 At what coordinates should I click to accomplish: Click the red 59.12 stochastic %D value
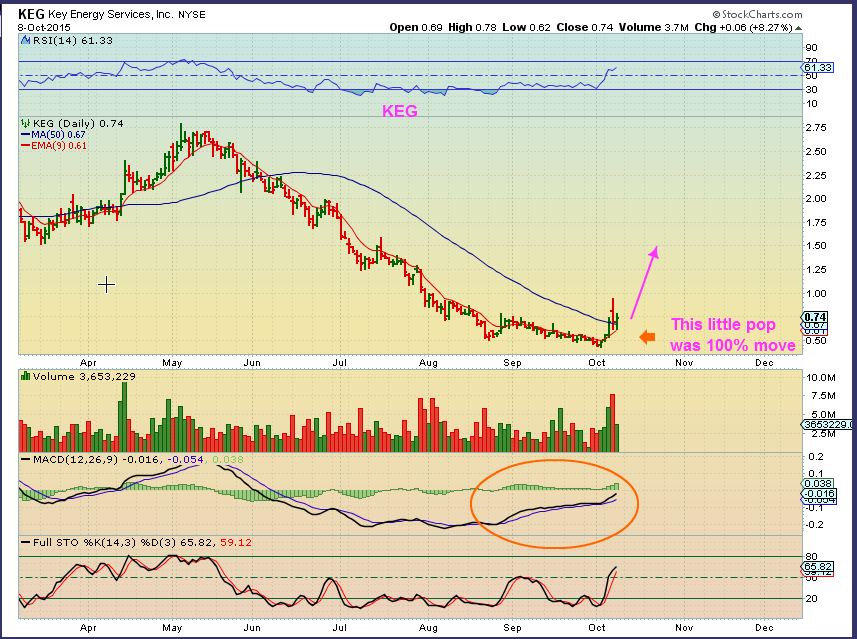click(x=236, y=543)
